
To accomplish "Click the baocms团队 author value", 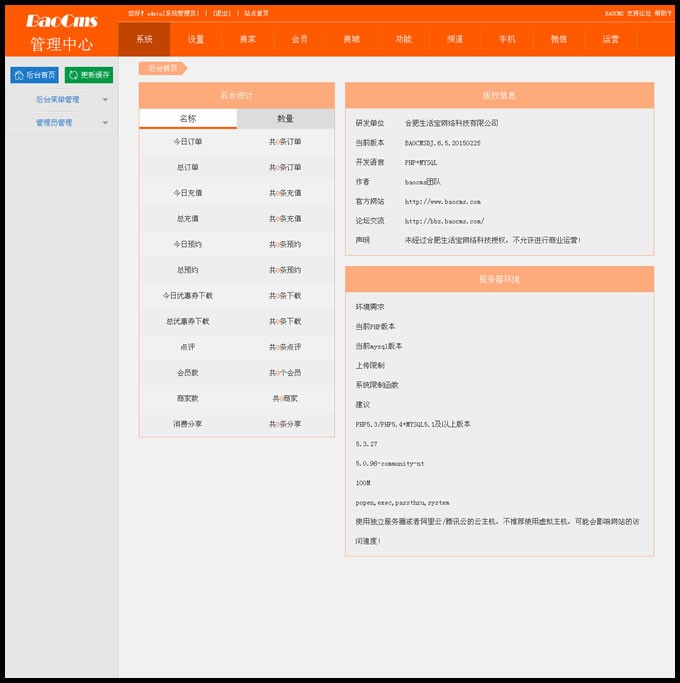I will [423, 182].
